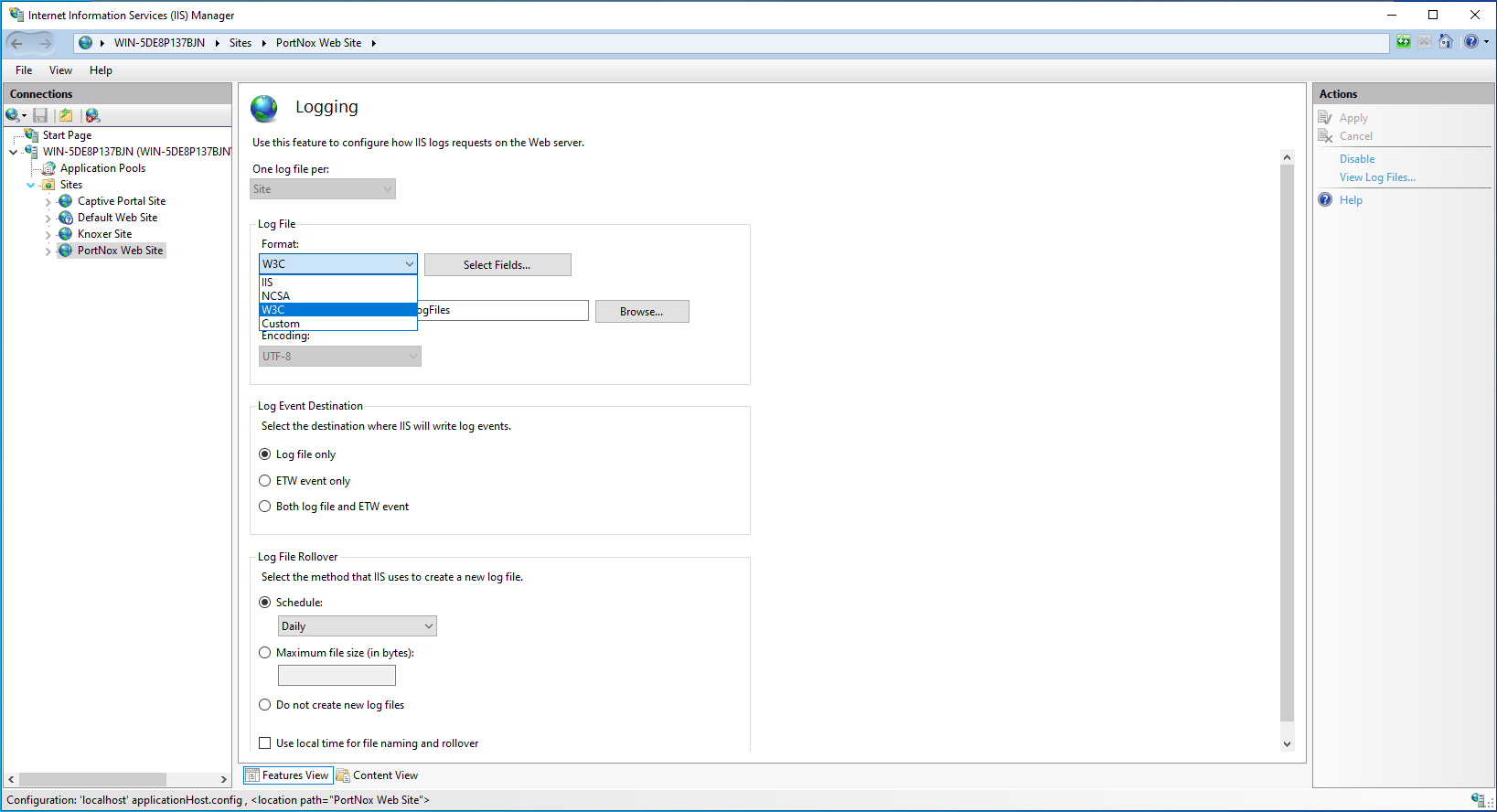
Task: Select the Schedule rollover radio button
Action: tap(265, 603)
